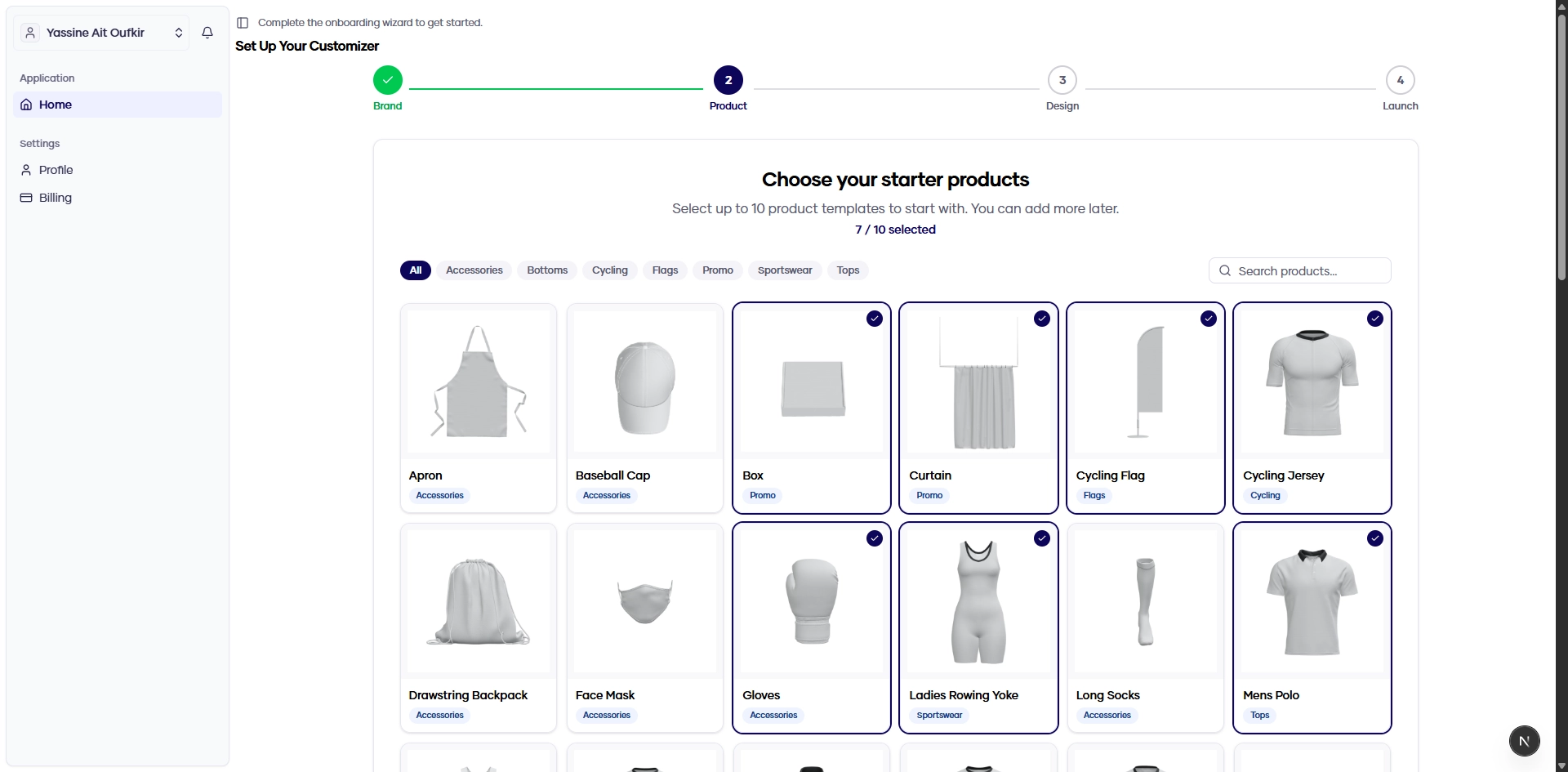Filter products by Sportswear
This screenshot has width=1568, height=772.
pyautogui.click(x=785, y=270)
